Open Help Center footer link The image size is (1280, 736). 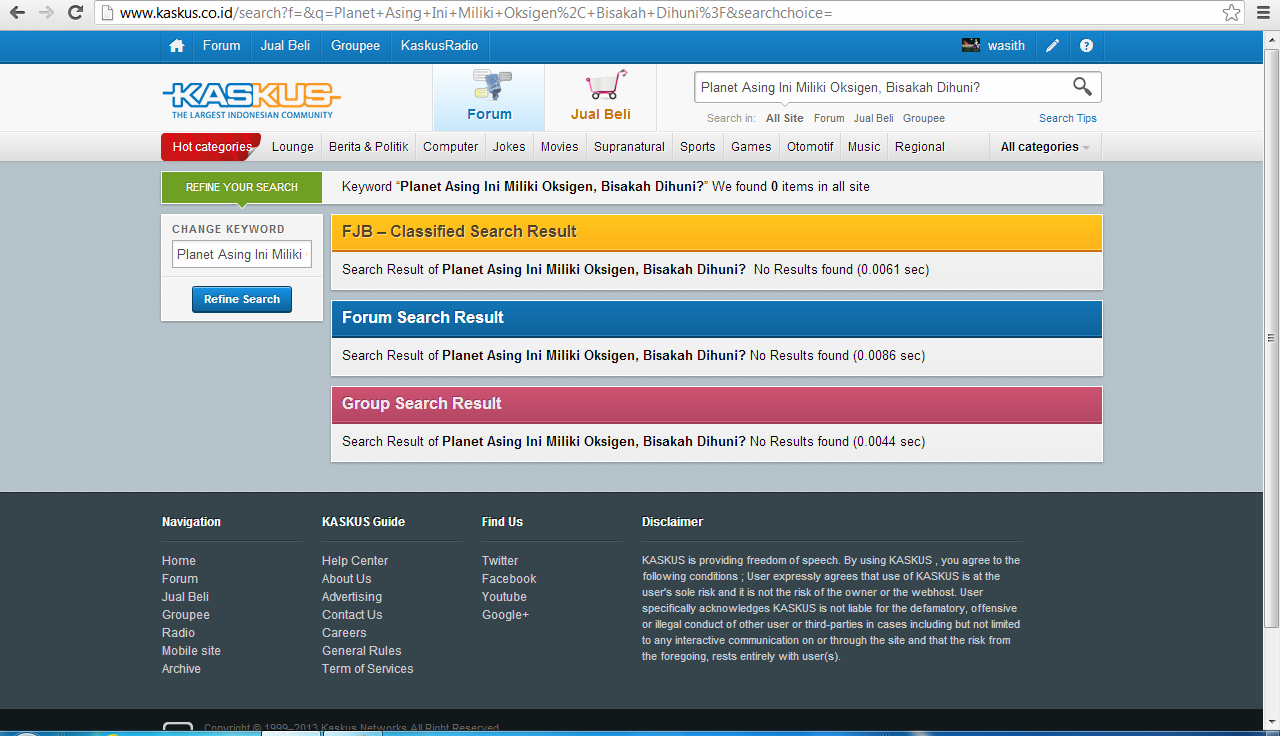[x=355, y=561]
